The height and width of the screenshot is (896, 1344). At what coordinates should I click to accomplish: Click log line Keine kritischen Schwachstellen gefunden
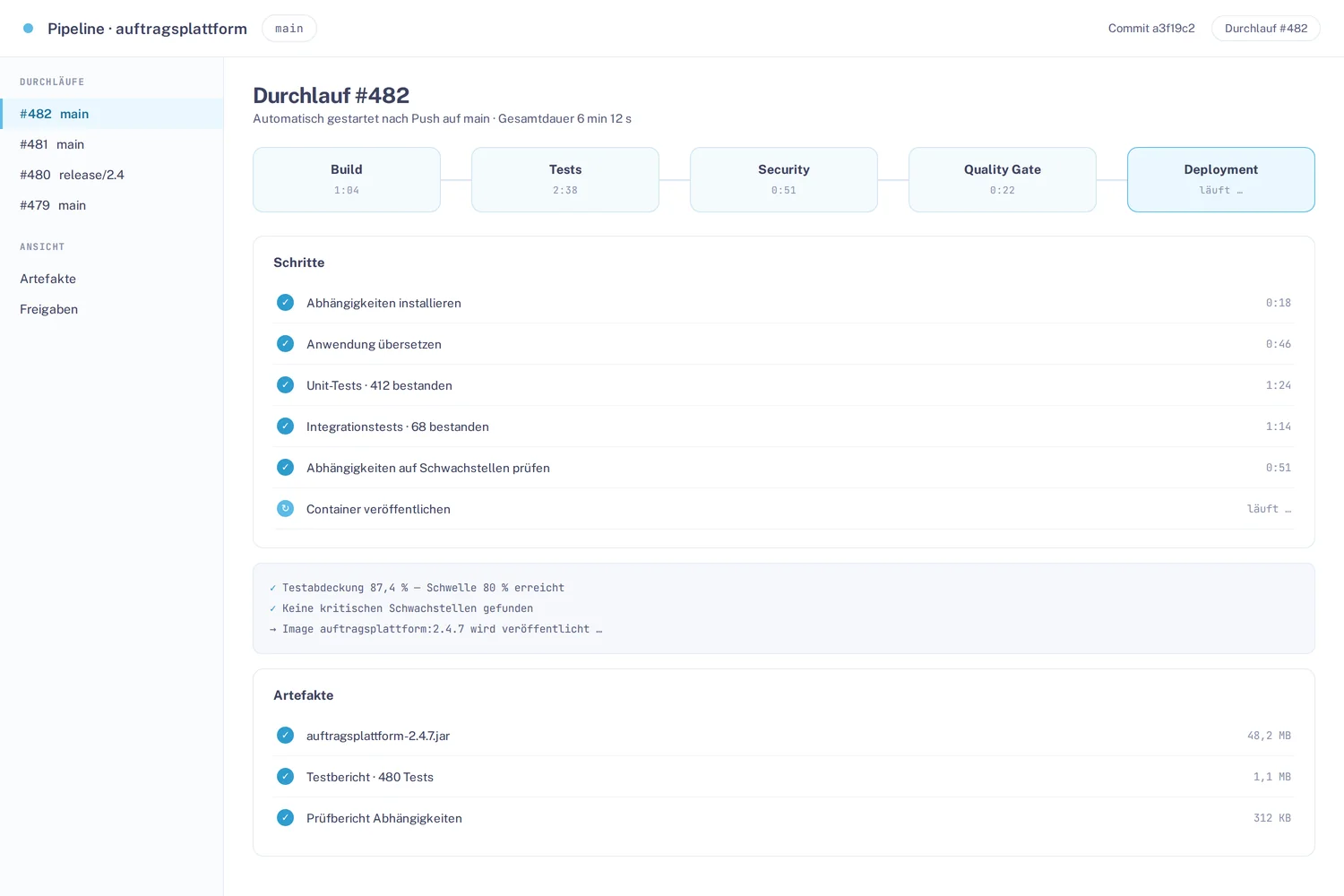[401, 608]
